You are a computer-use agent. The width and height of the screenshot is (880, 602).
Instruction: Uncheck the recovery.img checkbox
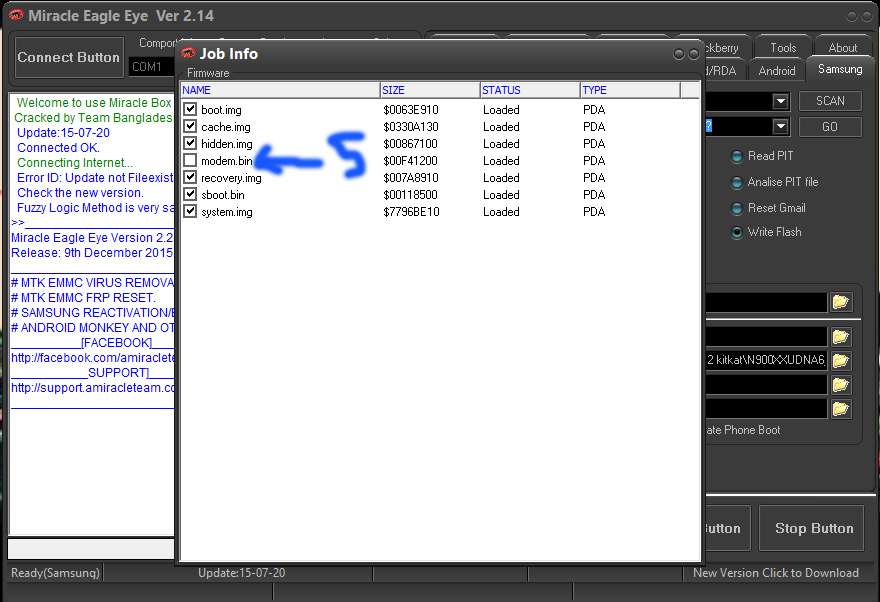click(190, 177)
